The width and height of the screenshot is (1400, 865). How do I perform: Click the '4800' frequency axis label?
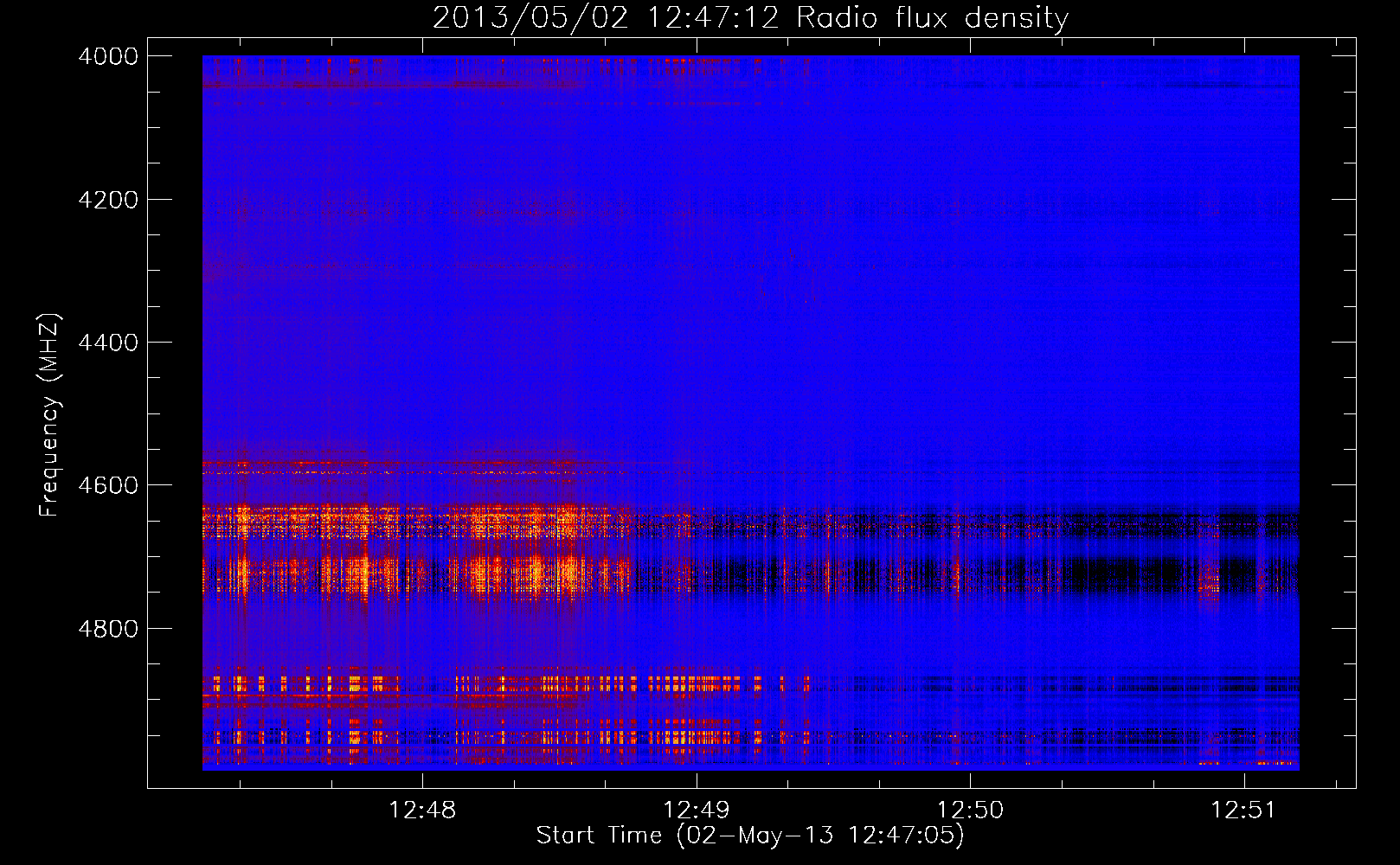108,629
